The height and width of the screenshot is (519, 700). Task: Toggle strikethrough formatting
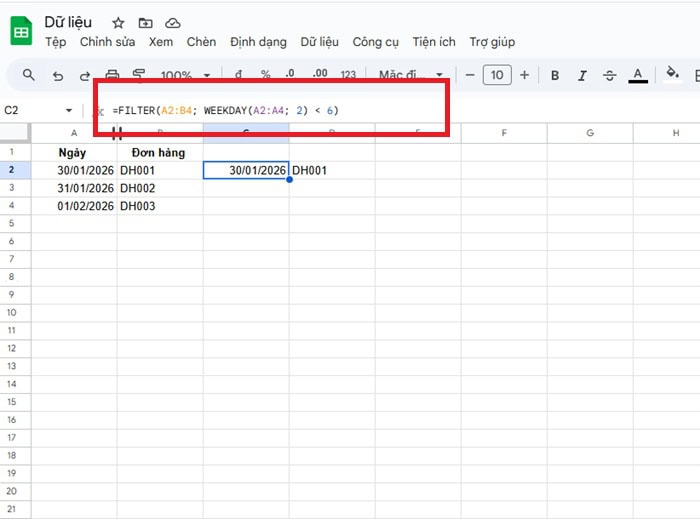(610, 75)
